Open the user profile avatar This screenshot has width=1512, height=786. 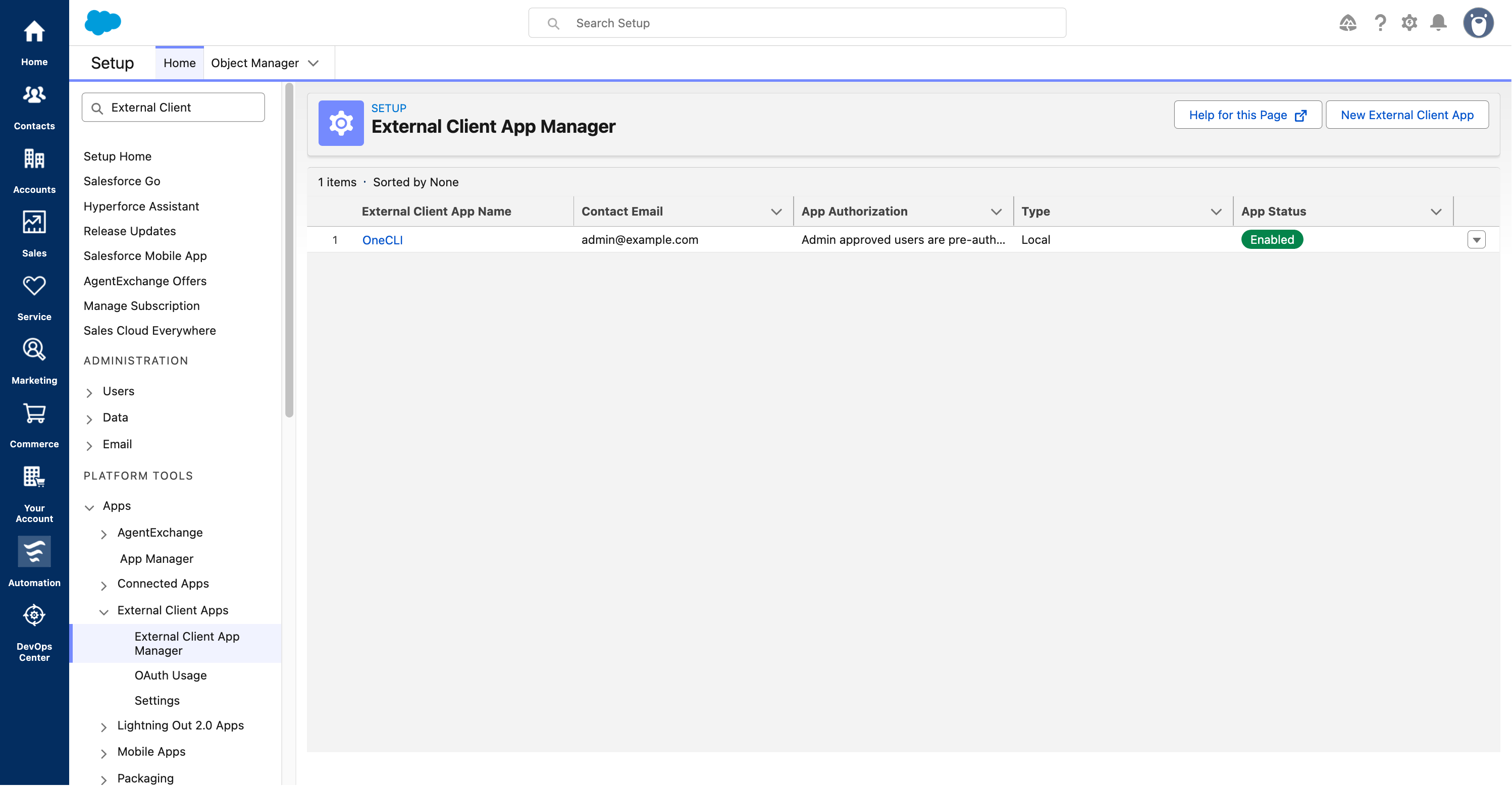(1478, 23)
